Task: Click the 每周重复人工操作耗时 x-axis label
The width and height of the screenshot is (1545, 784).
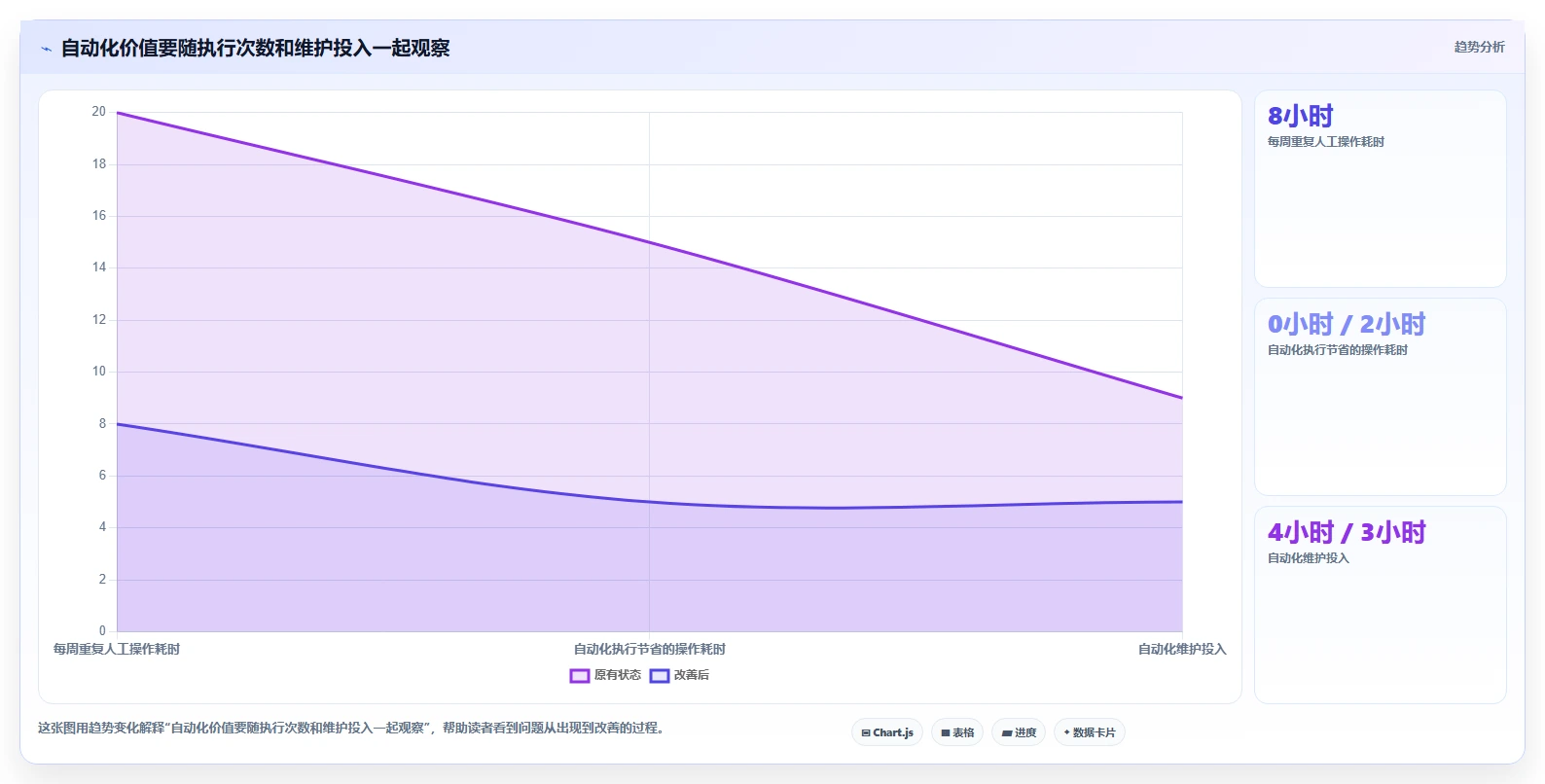Action: point(117,649)
